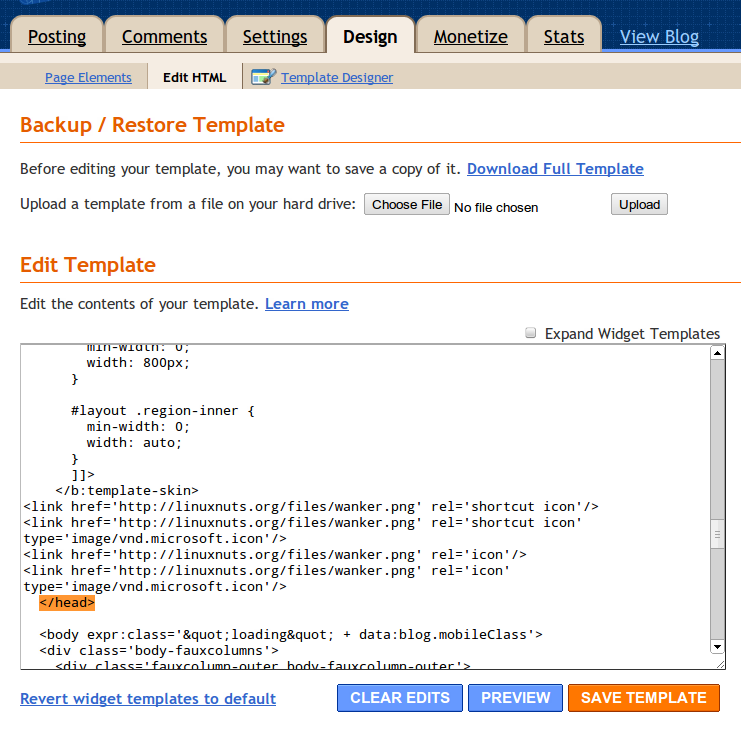Click the '</b:template-skin>' line

pyautogui.click(x=127, y=491)
